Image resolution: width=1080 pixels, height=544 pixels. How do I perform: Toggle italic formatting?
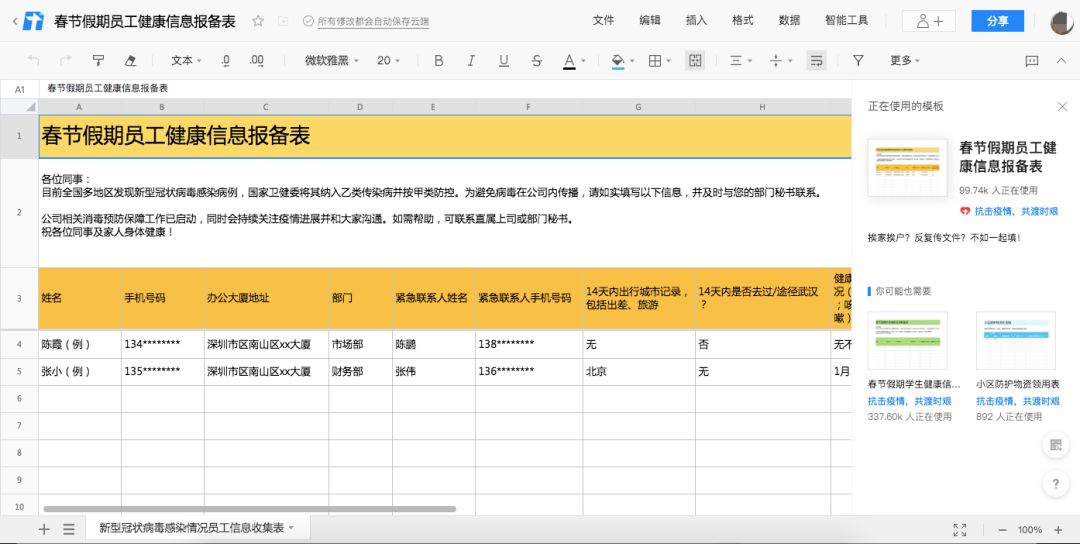coord(471,61)
